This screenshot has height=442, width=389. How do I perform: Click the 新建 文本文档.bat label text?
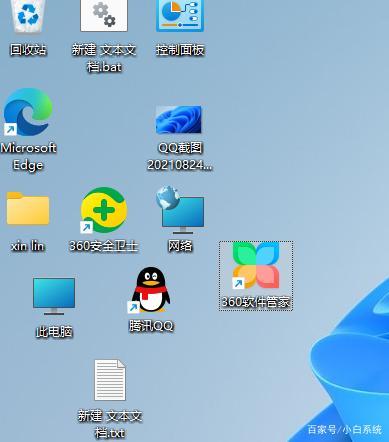click(x=104, y=59)
